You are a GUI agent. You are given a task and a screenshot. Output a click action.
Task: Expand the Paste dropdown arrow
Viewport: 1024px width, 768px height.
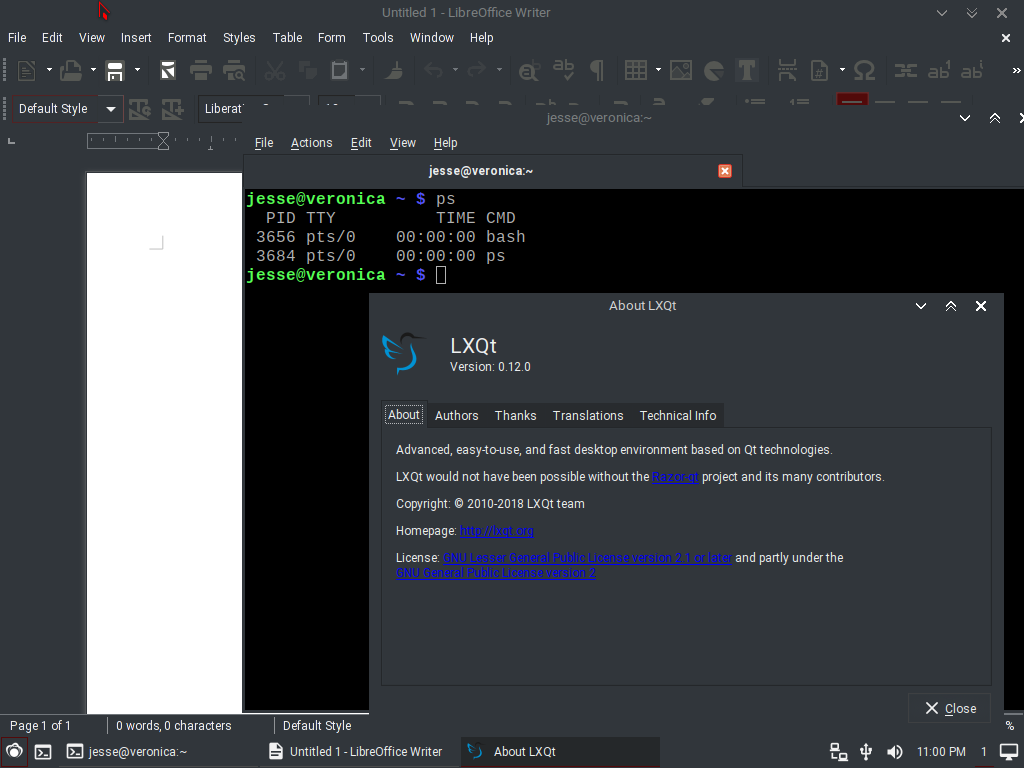[362, 70]
